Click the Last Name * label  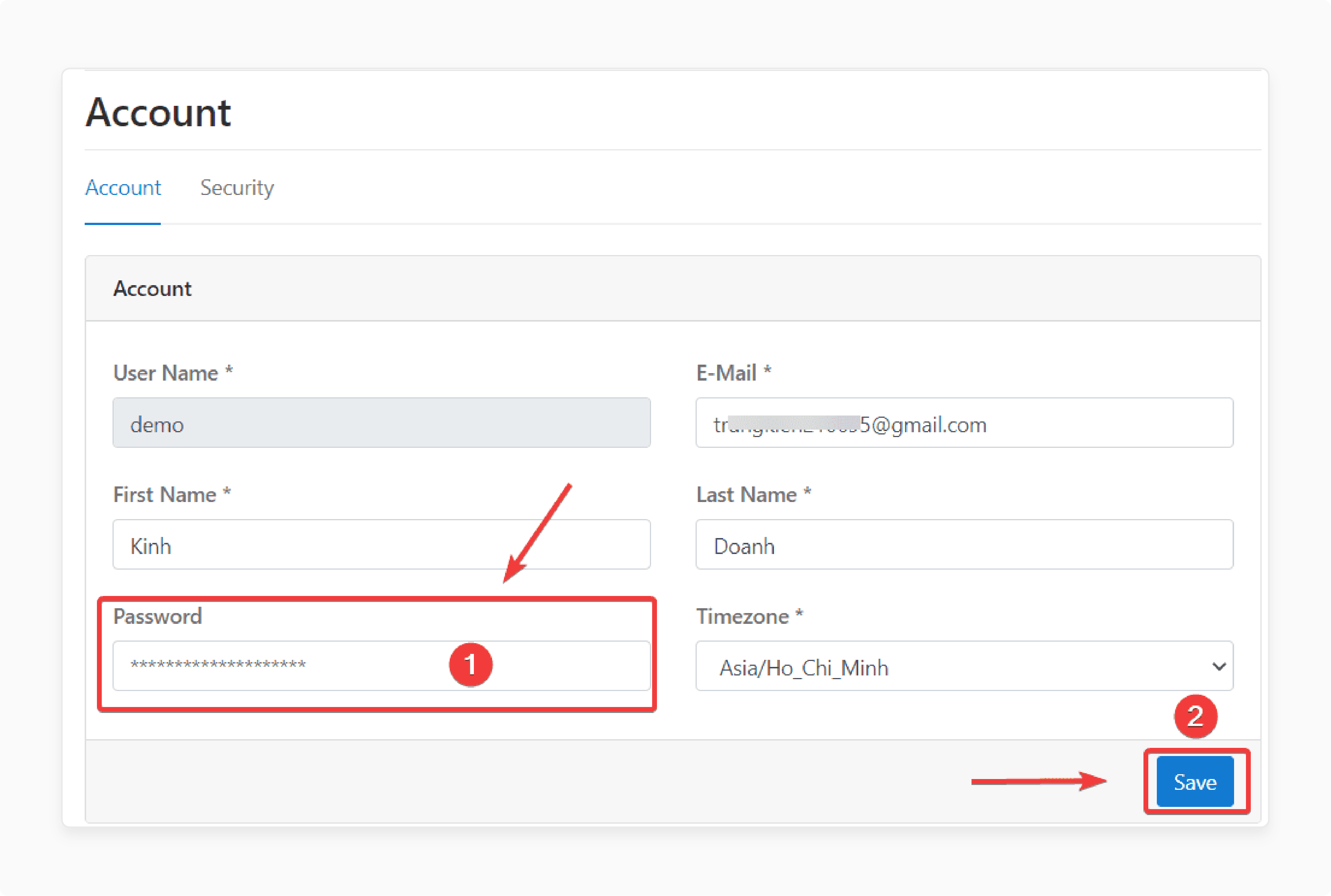(753, 494)
